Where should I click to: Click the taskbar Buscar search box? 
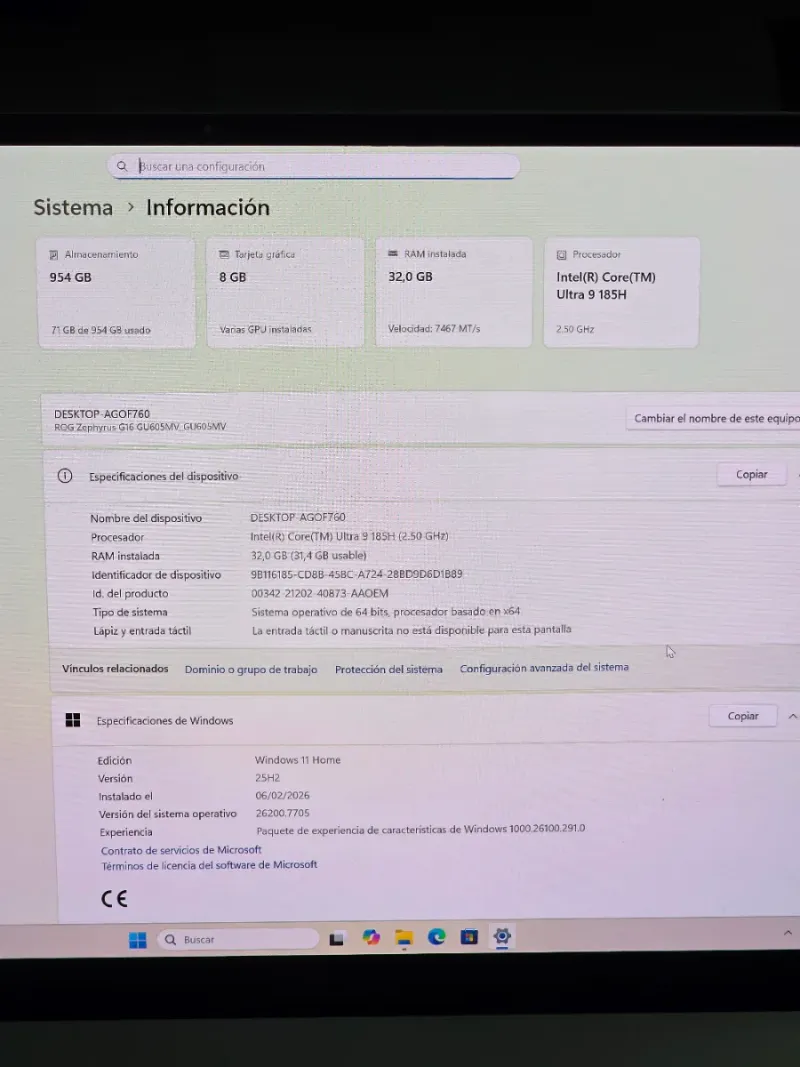(x=238, y=939)
